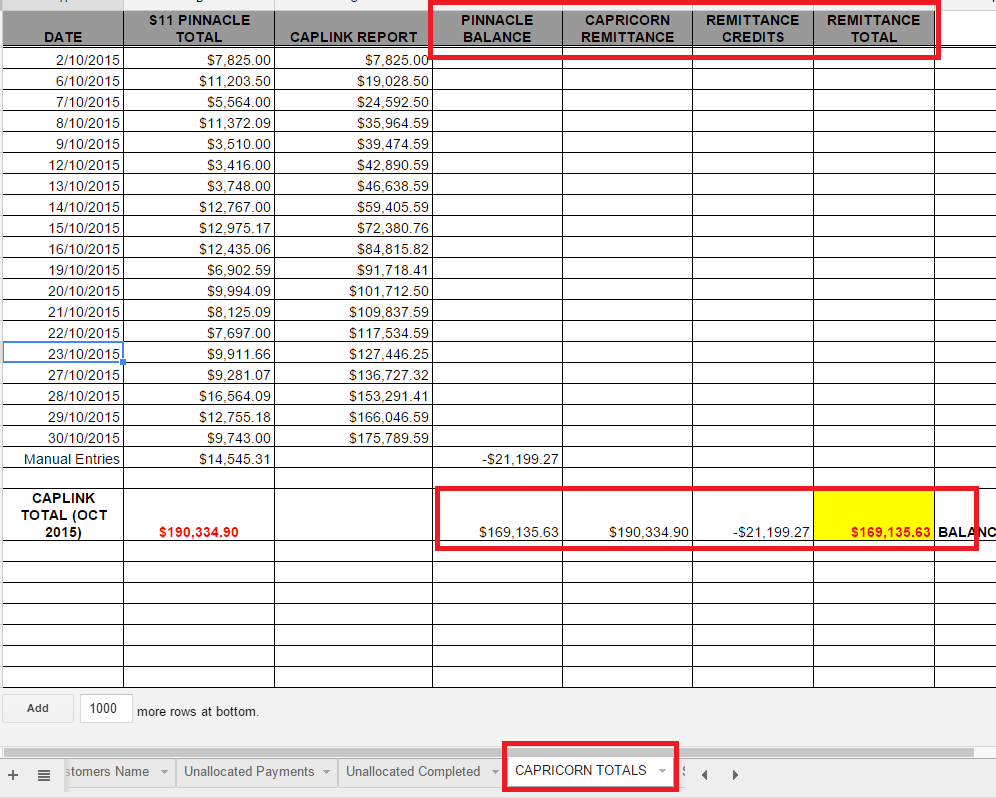This screenshot has height=798, width=996.
Task: Click the Add rows button
Action: pos(38,708)
